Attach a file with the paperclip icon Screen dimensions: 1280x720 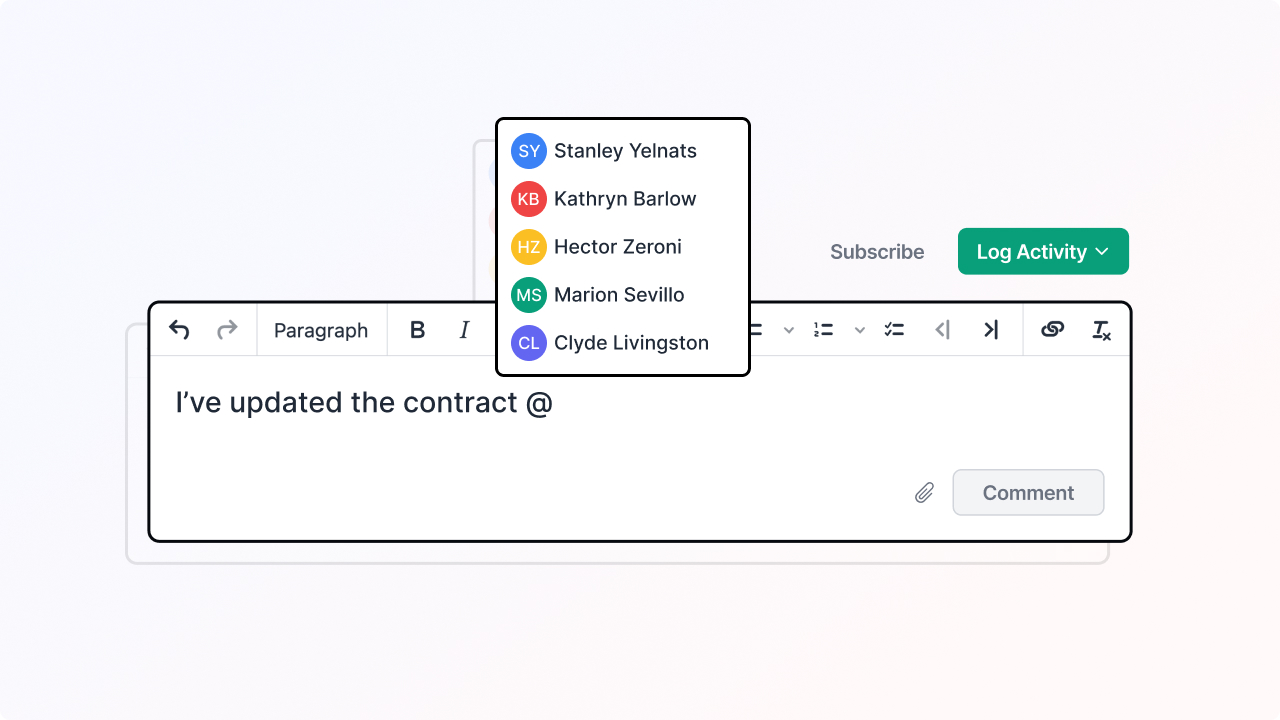coord(925,493)
